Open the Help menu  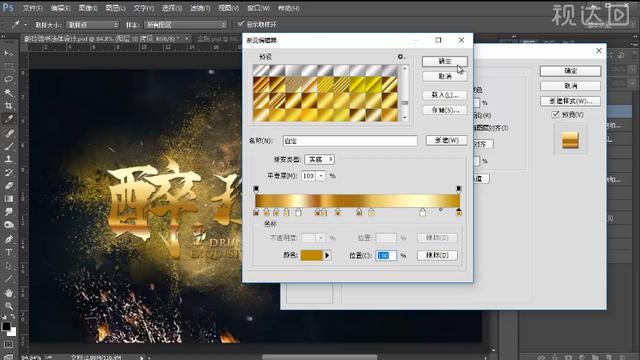288,8
